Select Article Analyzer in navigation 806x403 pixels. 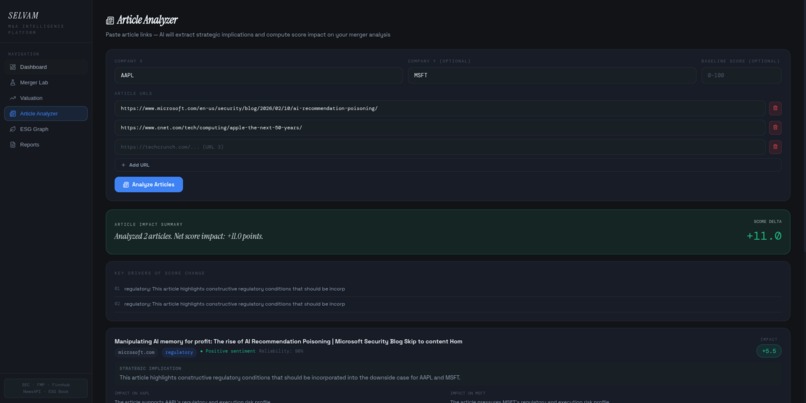(x=46, y=114)
